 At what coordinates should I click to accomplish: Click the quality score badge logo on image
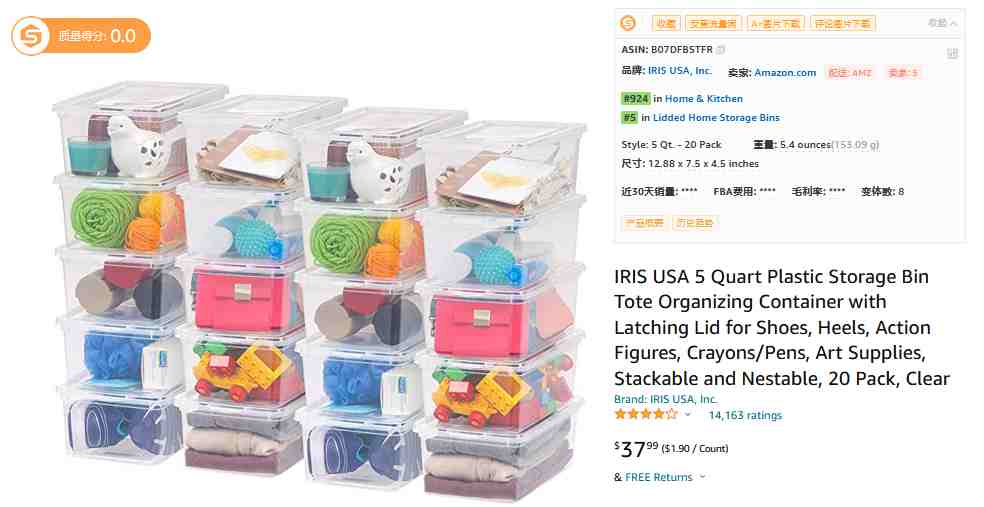pyautogui.click(x=30, y=36)
